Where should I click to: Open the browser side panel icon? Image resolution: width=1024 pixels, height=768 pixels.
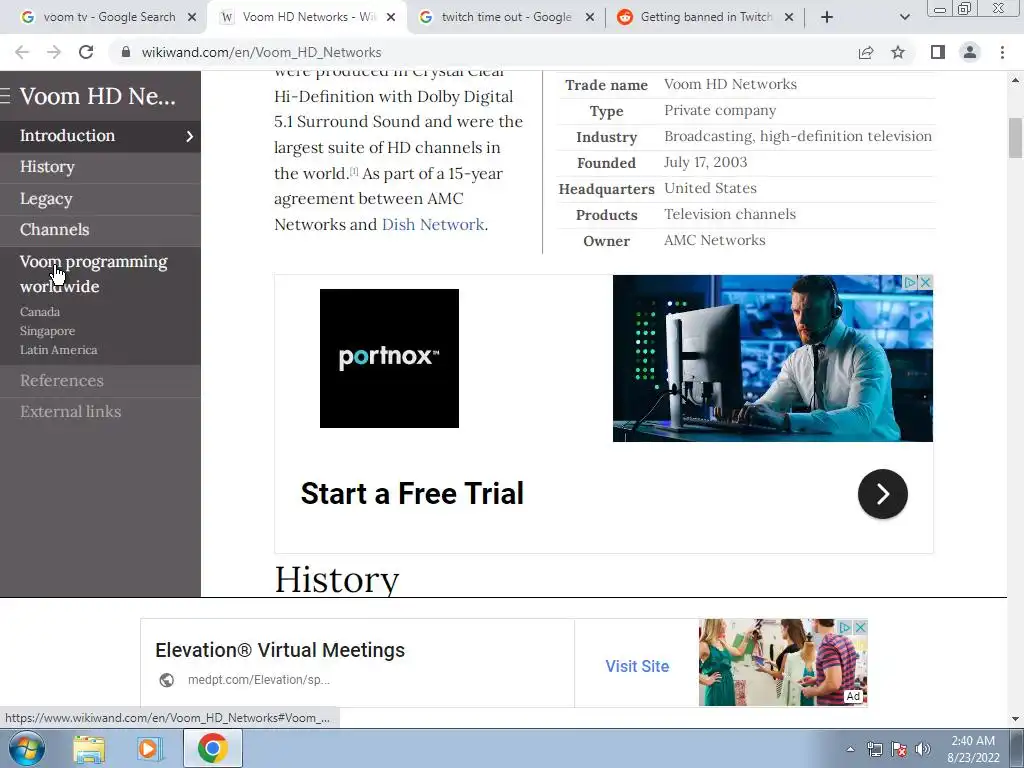(x=938, y=52)
